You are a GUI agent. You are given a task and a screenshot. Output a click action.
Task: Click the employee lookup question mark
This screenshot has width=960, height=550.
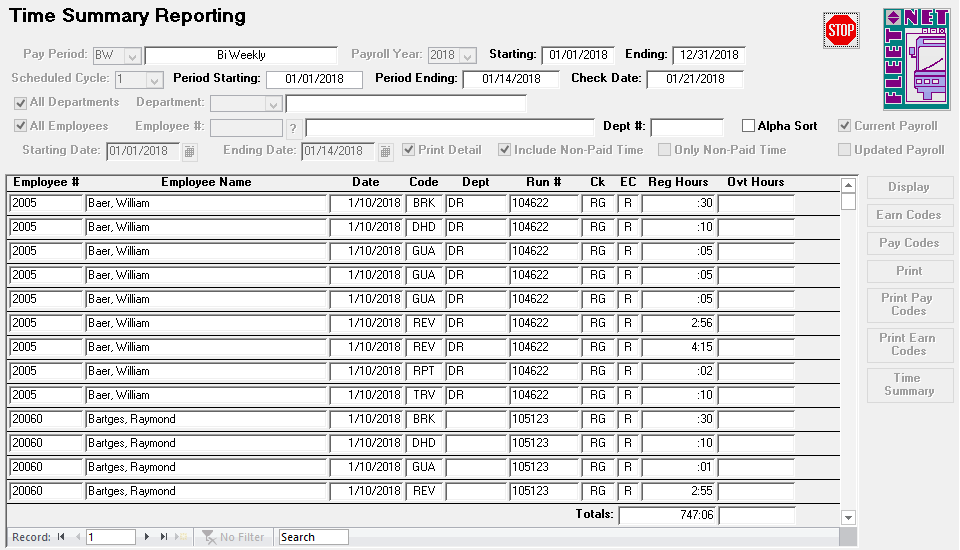pos(292,128)
